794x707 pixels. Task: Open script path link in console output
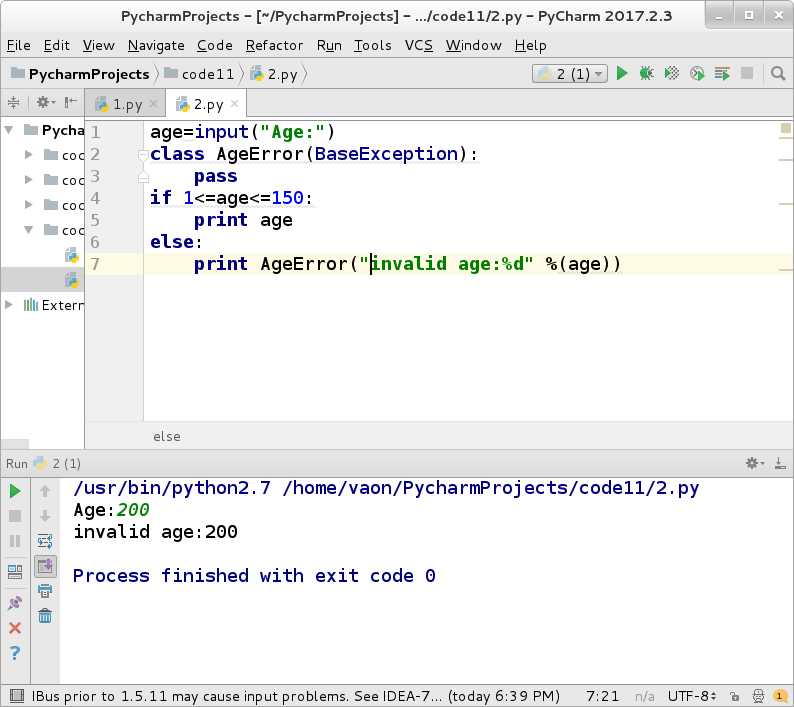pyautogui.click(x=490, y=488)
